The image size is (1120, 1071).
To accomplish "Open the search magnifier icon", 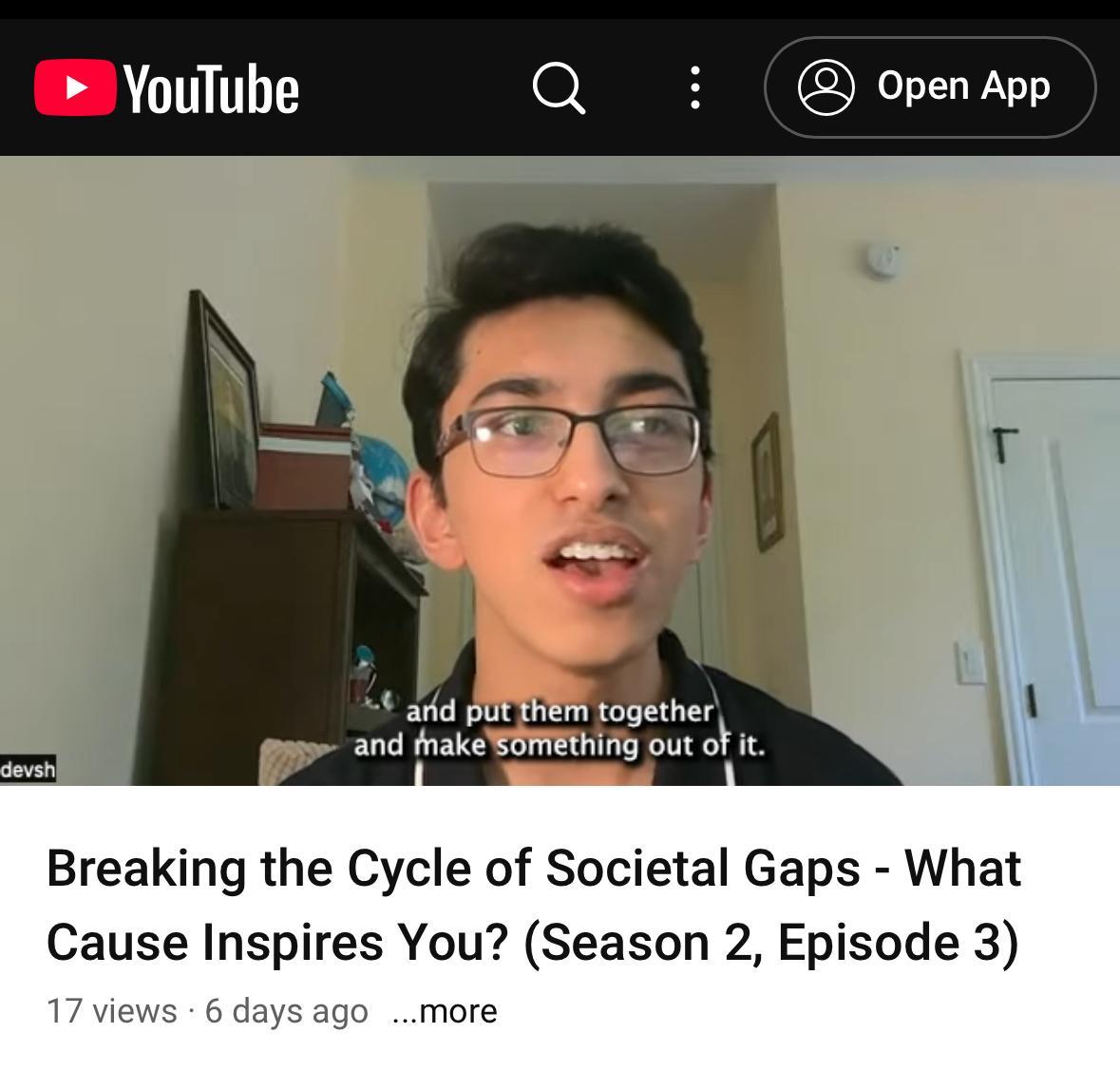I will [x=559, y=87].
